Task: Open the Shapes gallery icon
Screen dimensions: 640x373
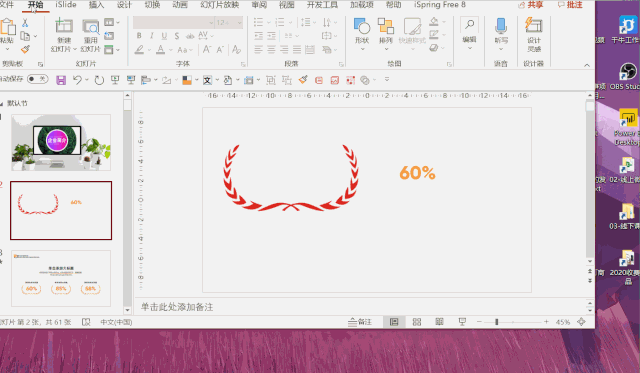Action: [362, 26]
